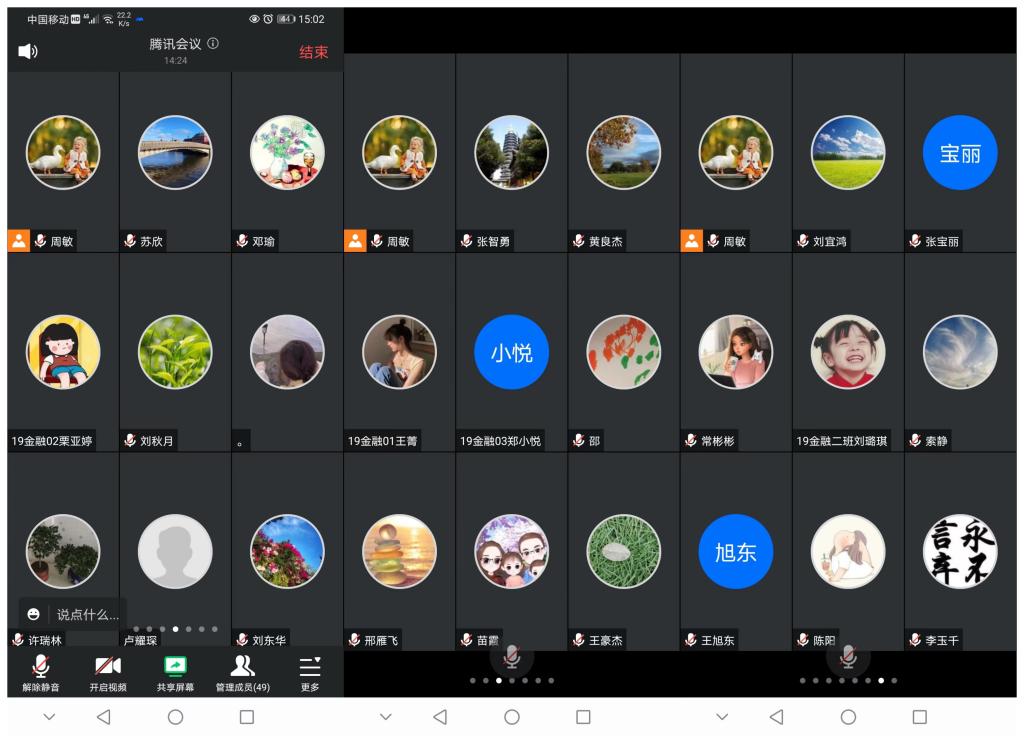Tap the 共享屏幕 share screen icon
This screenshot has width=1024, height=744.
(x=175, y=667)
